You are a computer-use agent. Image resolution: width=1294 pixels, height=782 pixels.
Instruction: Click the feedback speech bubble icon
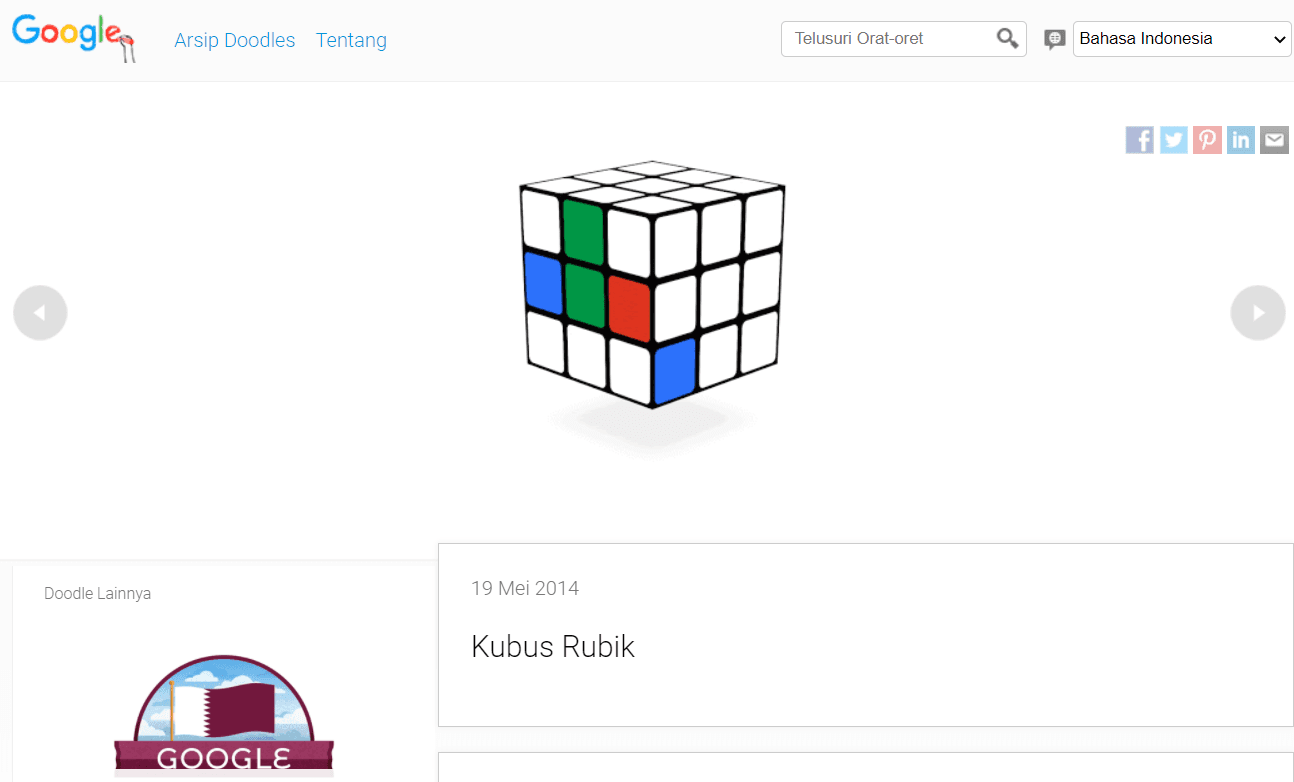(1054, 39)
